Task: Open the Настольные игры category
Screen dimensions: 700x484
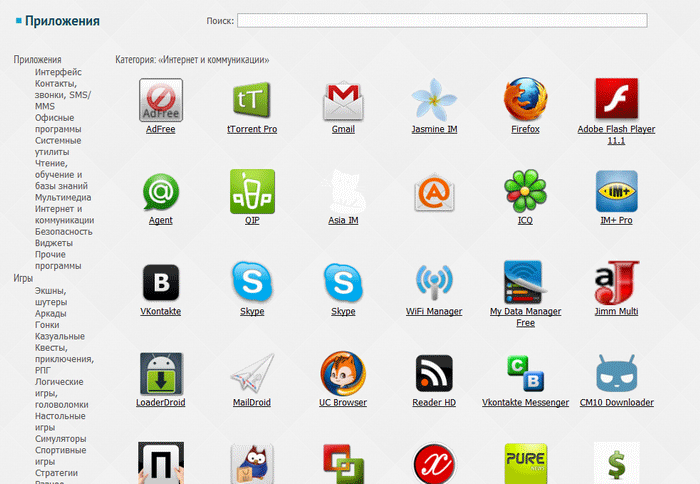Action: coord(60,421)
